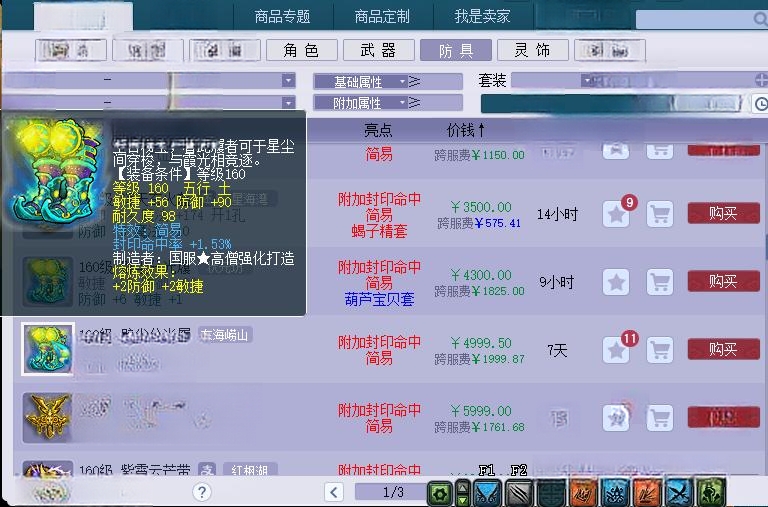768x507 pixels.
Task: Select the green boots thumbnail at ￥4999.50
Action: (x=48, y=349)
